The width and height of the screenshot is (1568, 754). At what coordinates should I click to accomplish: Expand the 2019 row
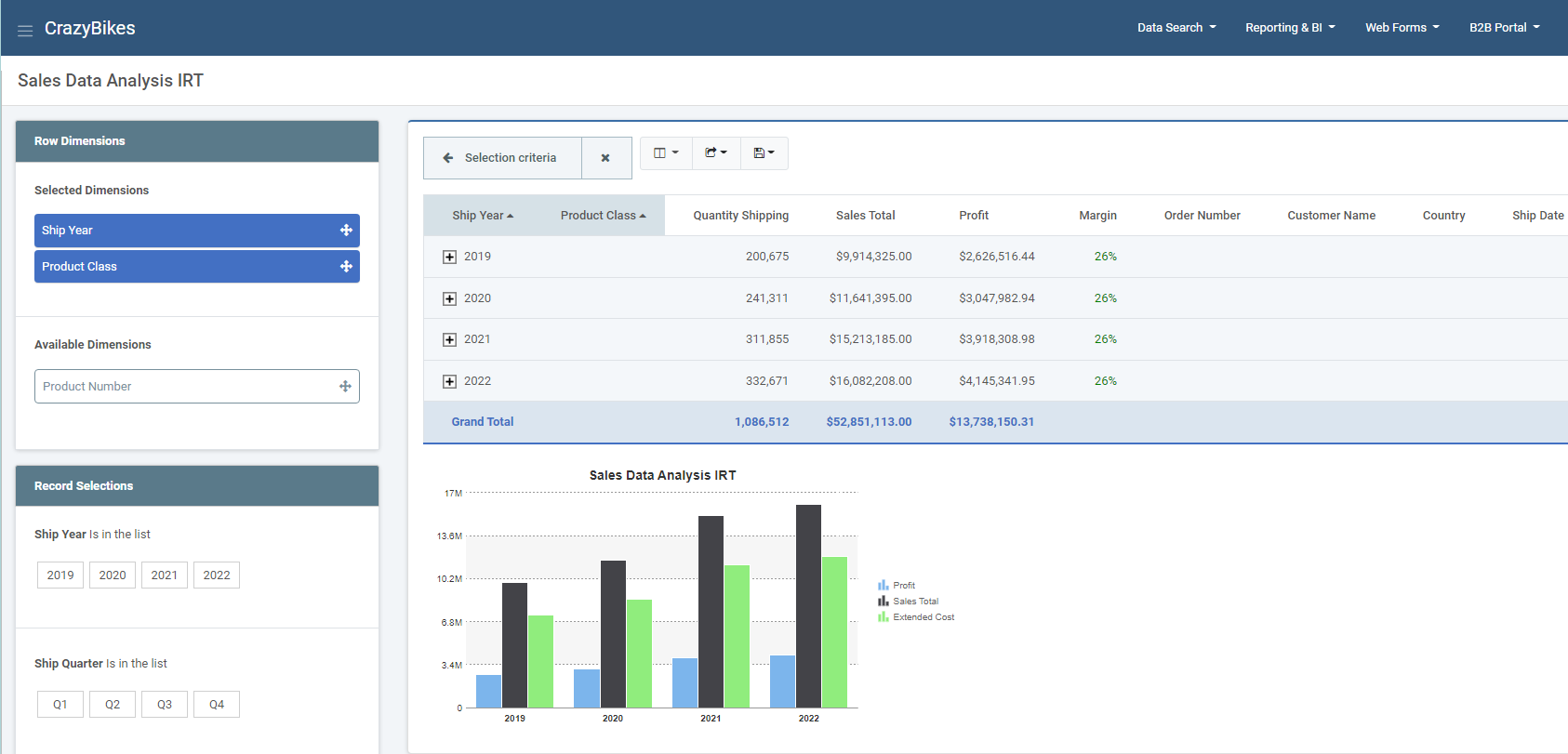click(449, 258)
